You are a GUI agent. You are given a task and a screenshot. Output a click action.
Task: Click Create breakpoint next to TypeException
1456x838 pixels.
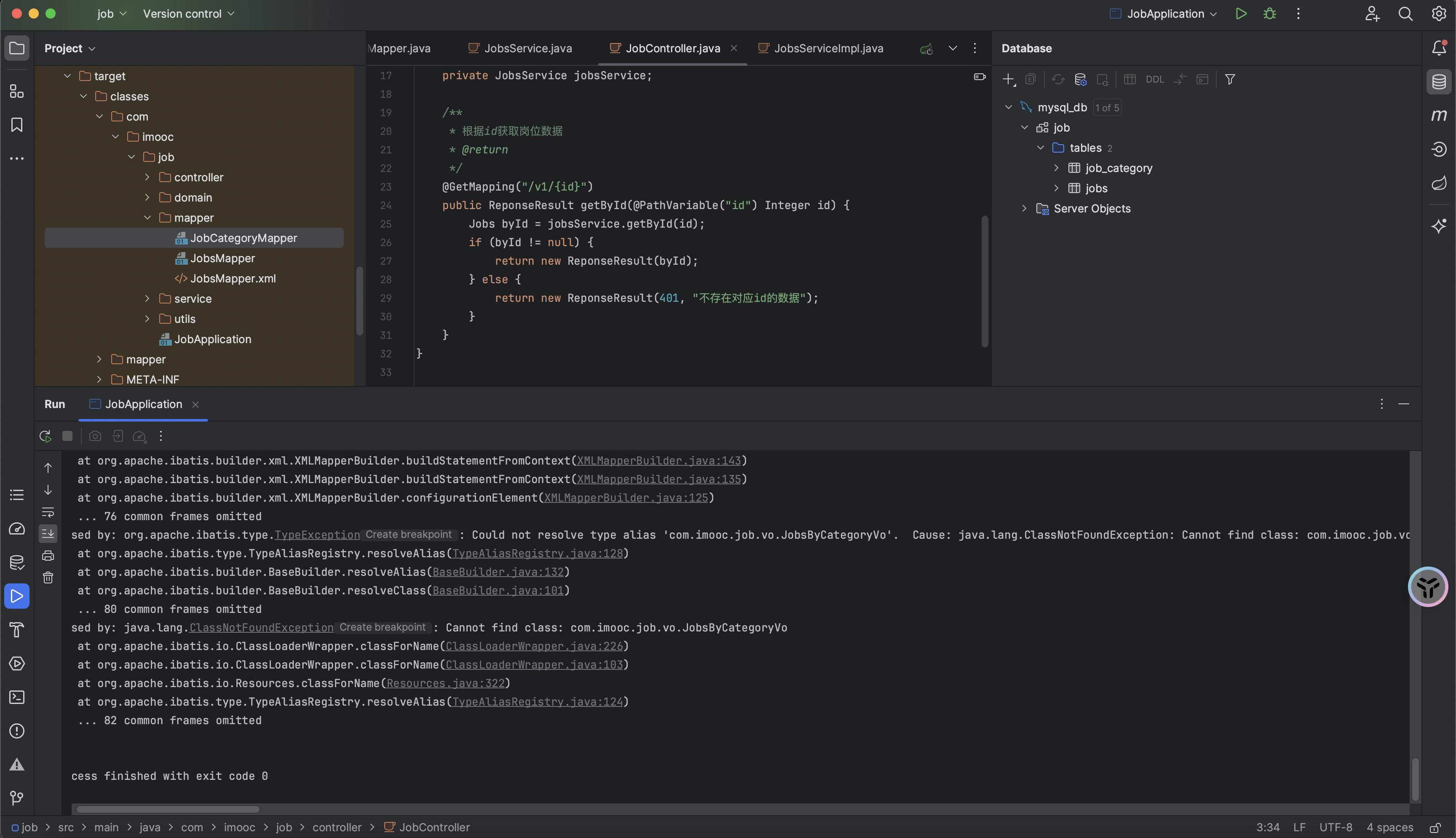coord(408,534)
